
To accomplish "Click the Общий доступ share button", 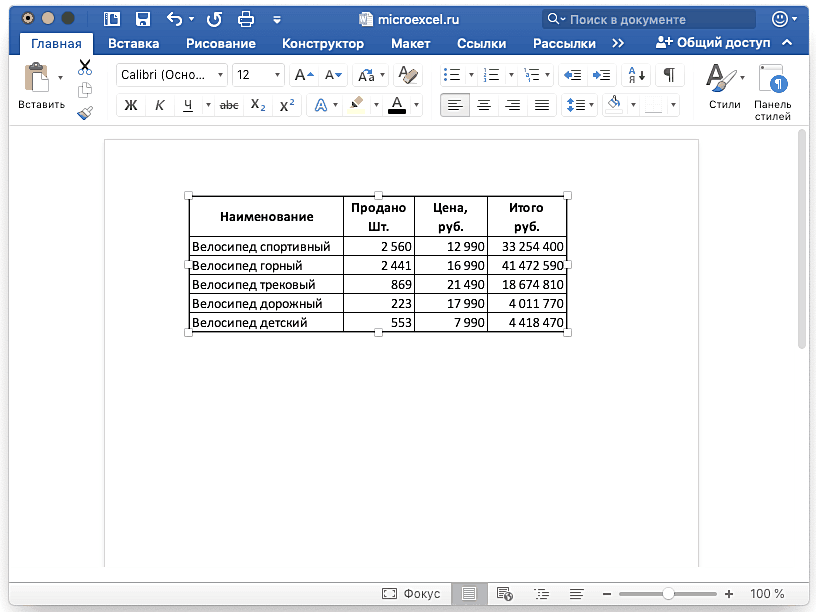I will coord(712,43).
